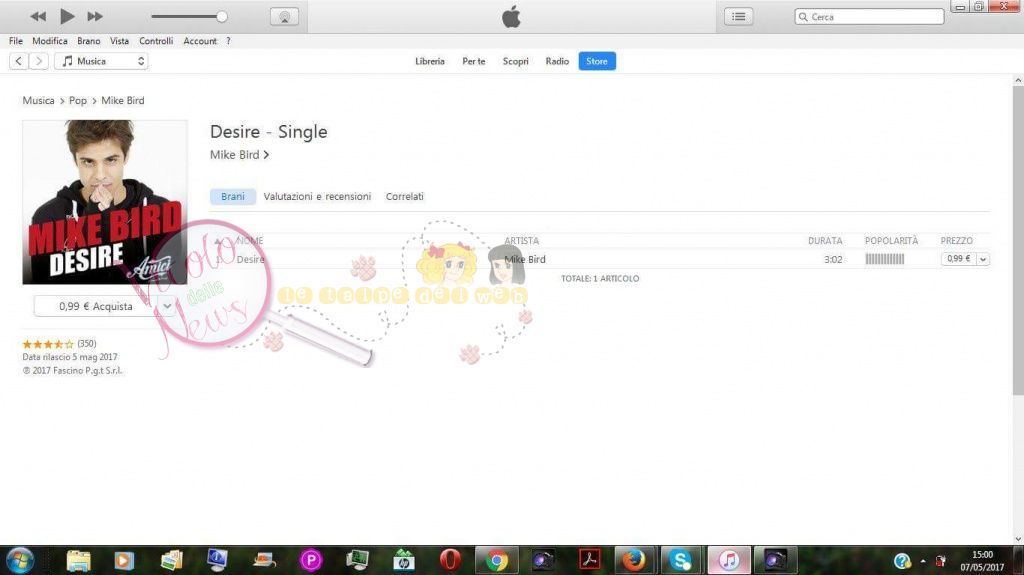Open the HP app in the taskbar

click(x=404, y=561)
